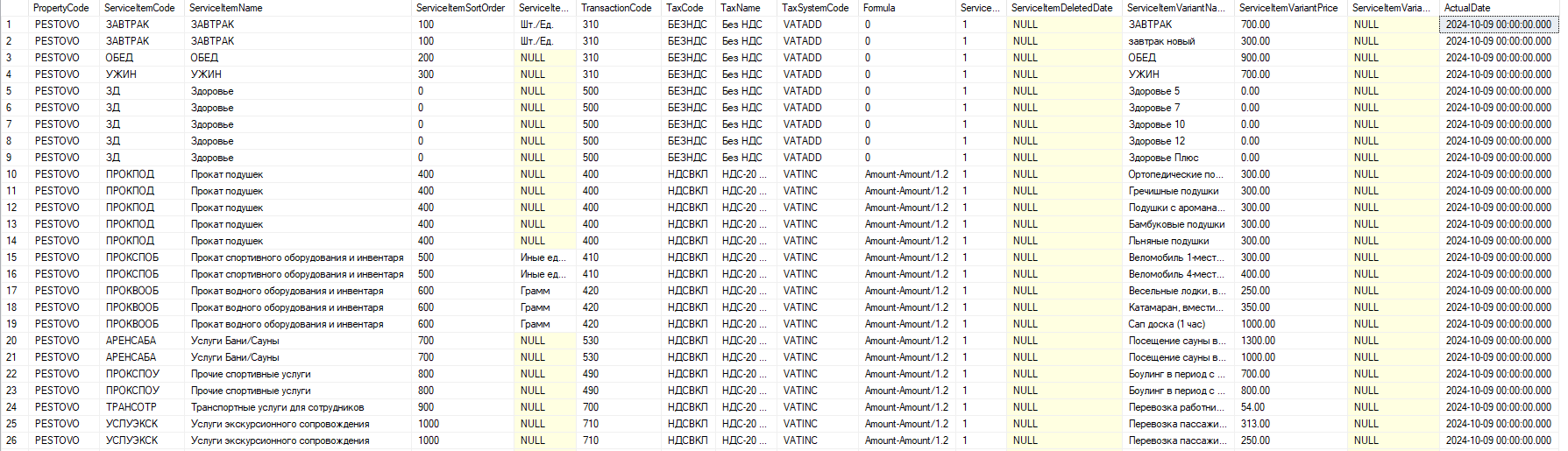Select the ТРАНСОТР service code cell
Viewport: 1568px width, 451px height.
(x=131, y=407)
